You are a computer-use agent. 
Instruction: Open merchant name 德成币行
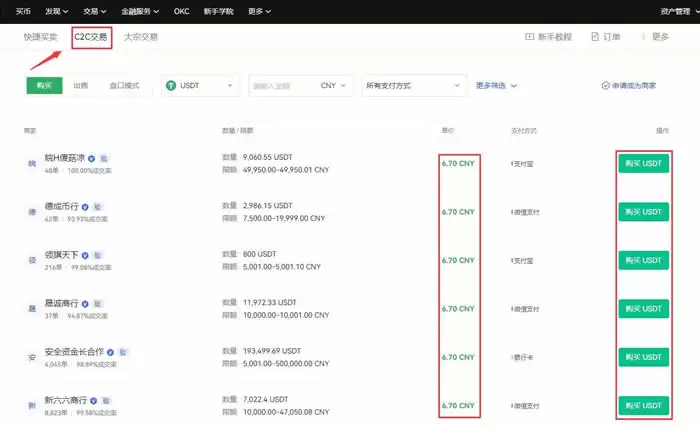tap(61, 207)
